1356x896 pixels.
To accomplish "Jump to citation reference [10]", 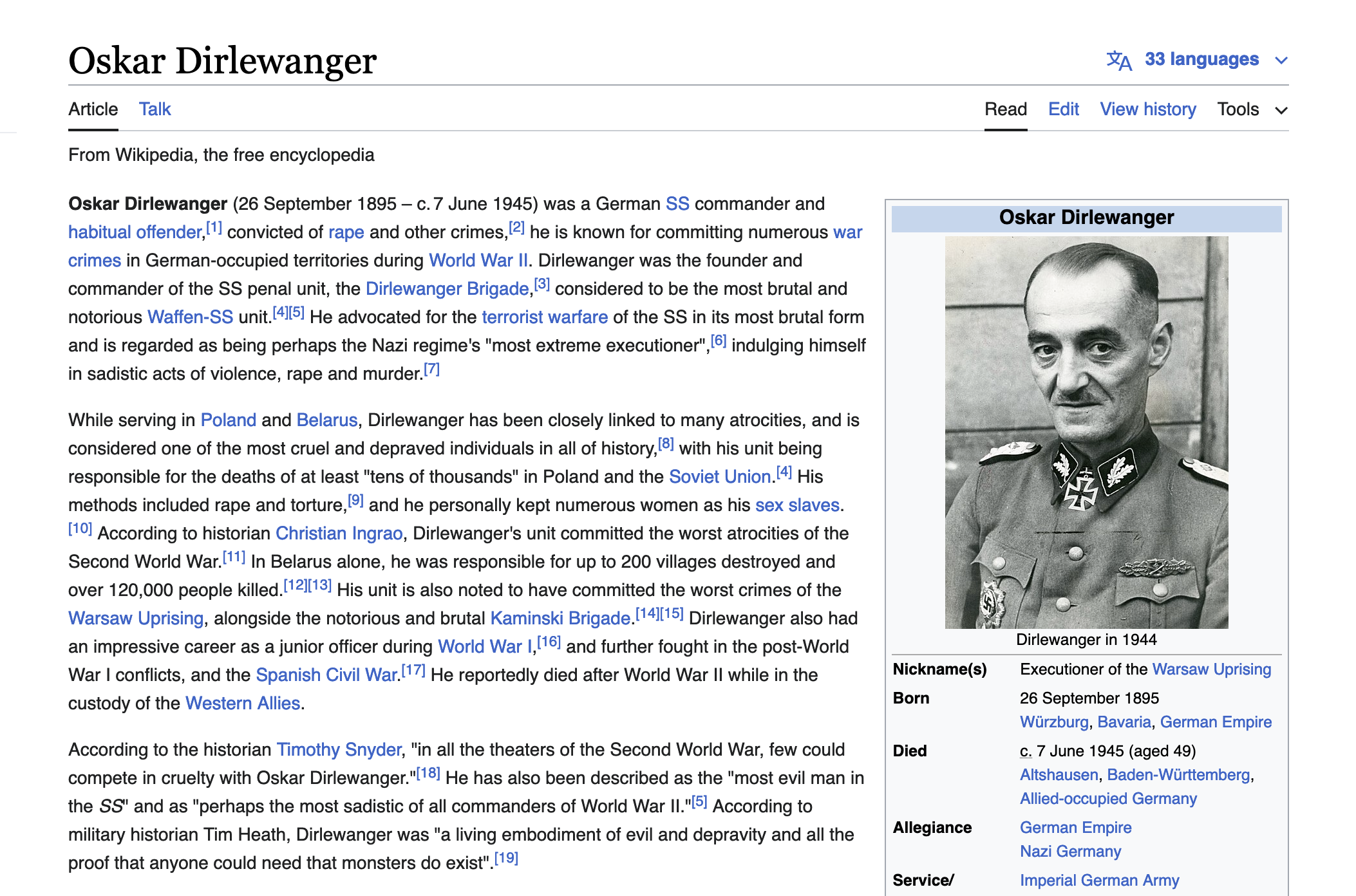I will (x=80, y=528).
